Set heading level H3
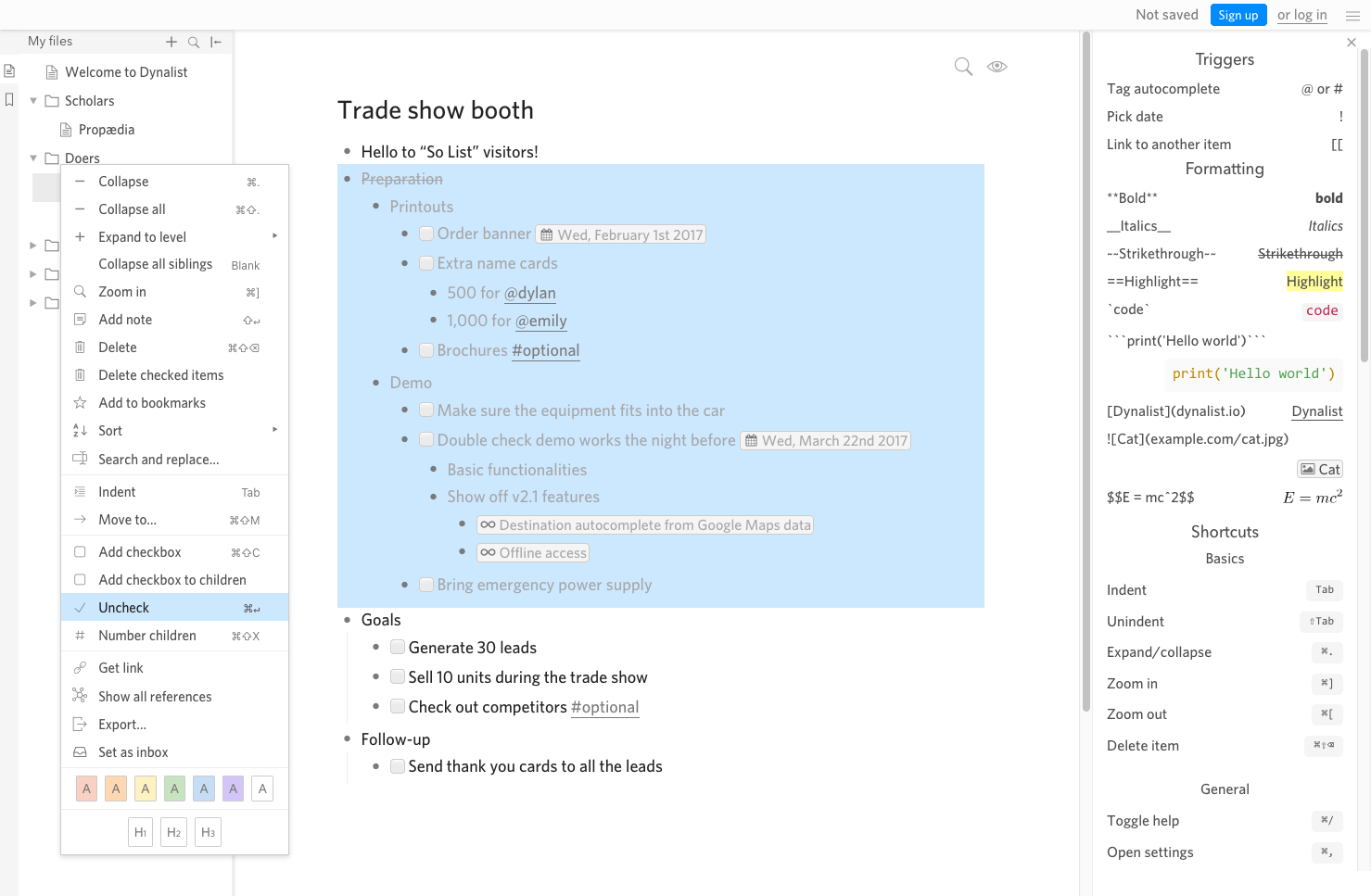This screenshot has width=1371, height=896. [209, 832]
